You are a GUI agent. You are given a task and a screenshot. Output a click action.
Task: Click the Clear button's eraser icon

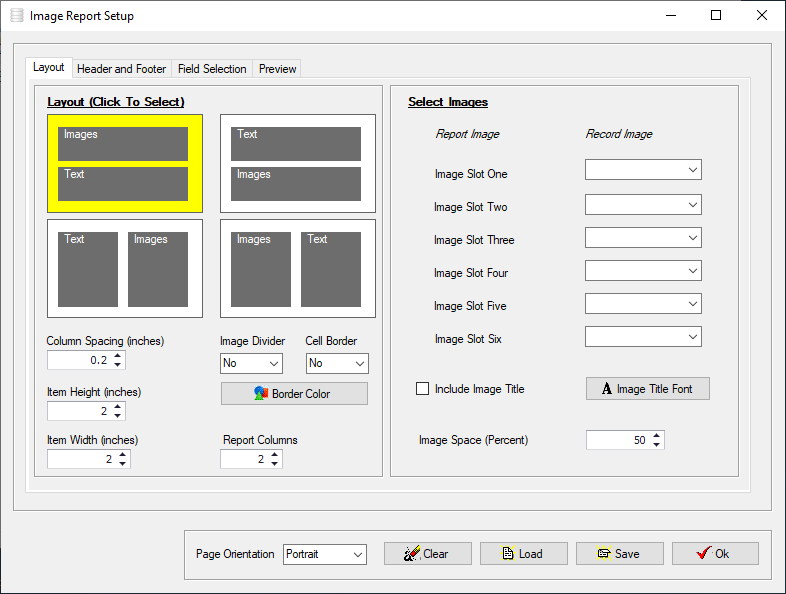point(412,553)
